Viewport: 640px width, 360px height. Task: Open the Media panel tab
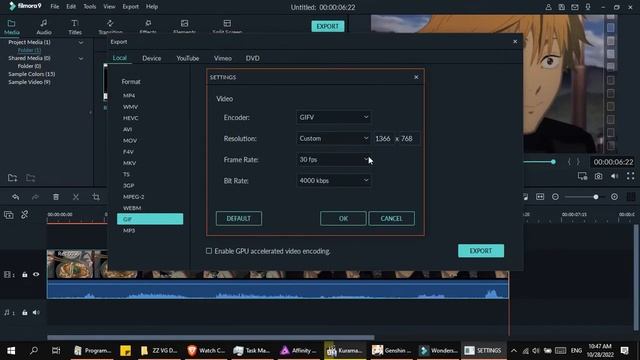11,27
